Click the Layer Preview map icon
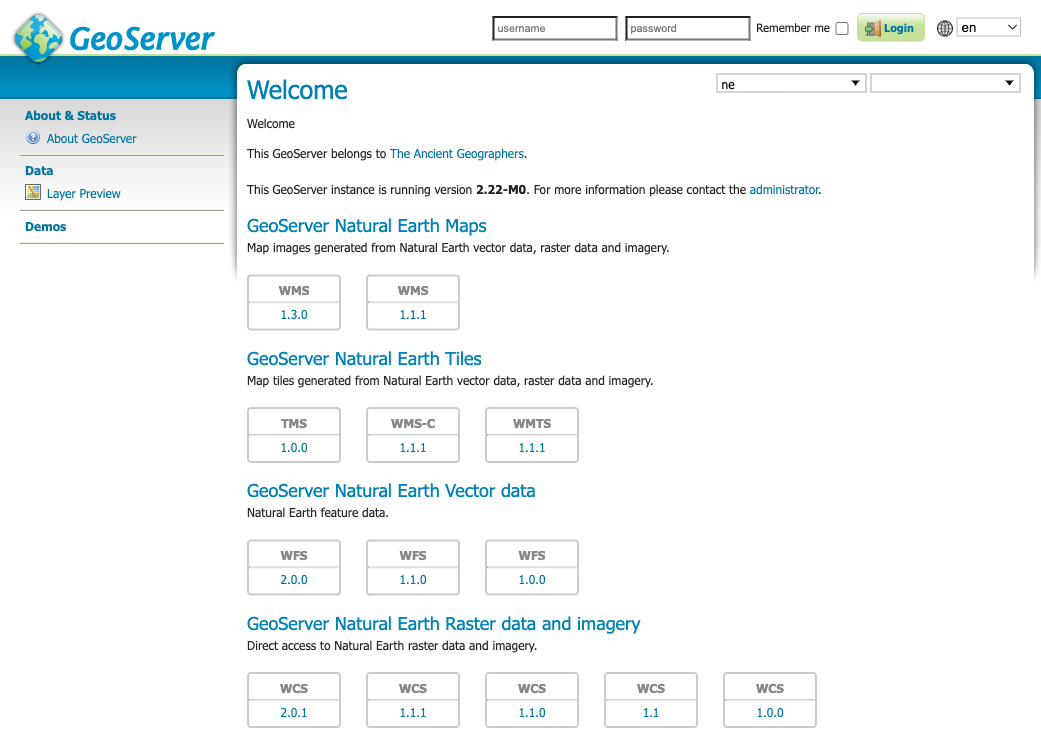1041x738 pixels. point(33,192)
